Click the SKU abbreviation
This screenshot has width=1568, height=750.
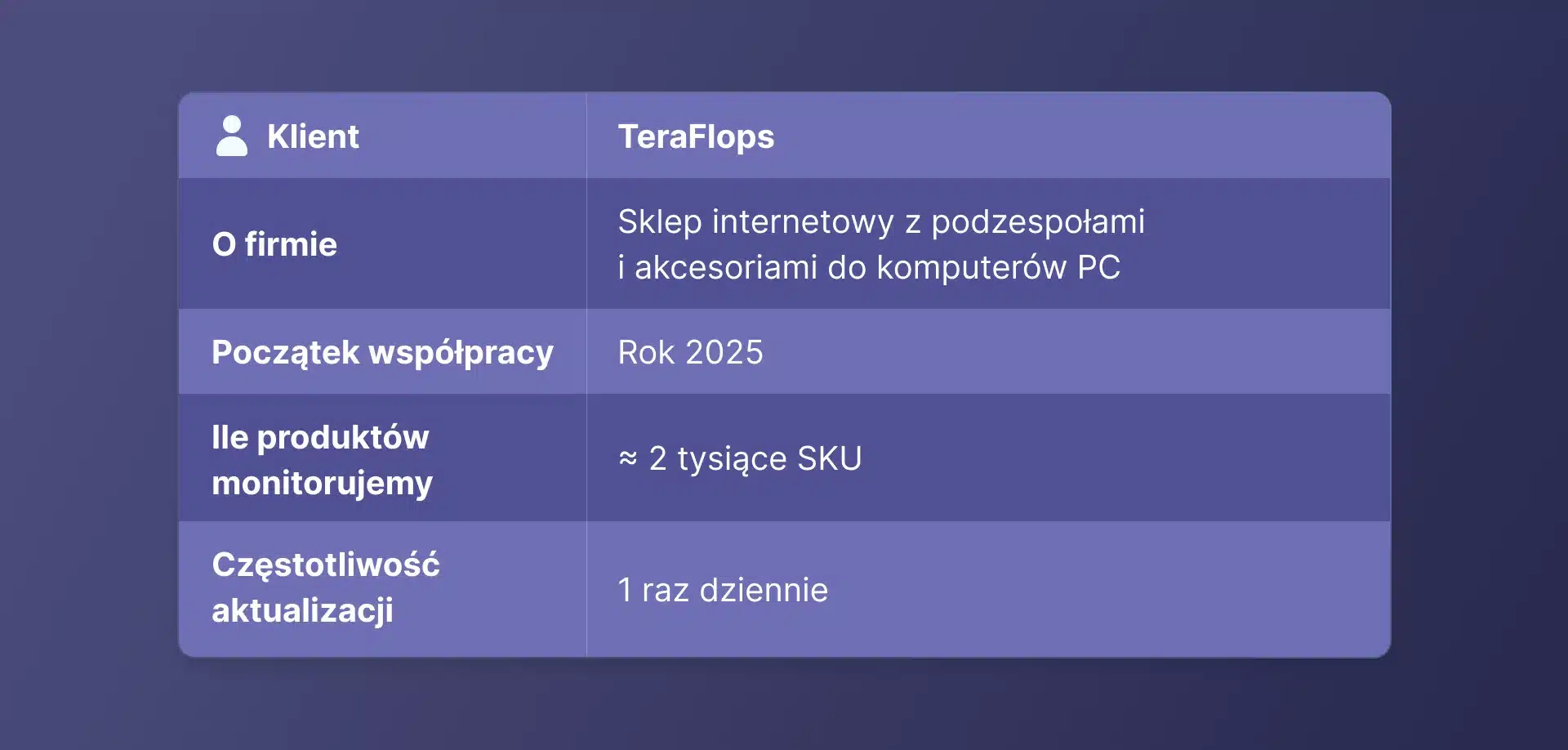[829, 458]
